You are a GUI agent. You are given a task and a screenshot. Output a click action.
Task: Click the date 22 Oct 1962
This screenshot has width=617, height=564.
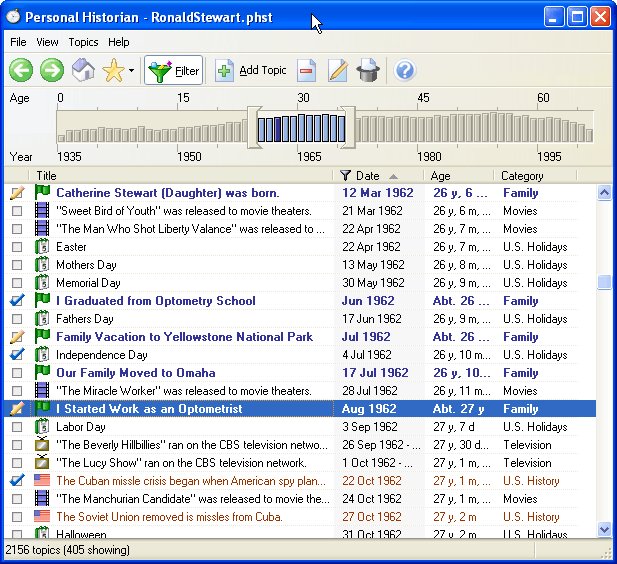point(371,481)
